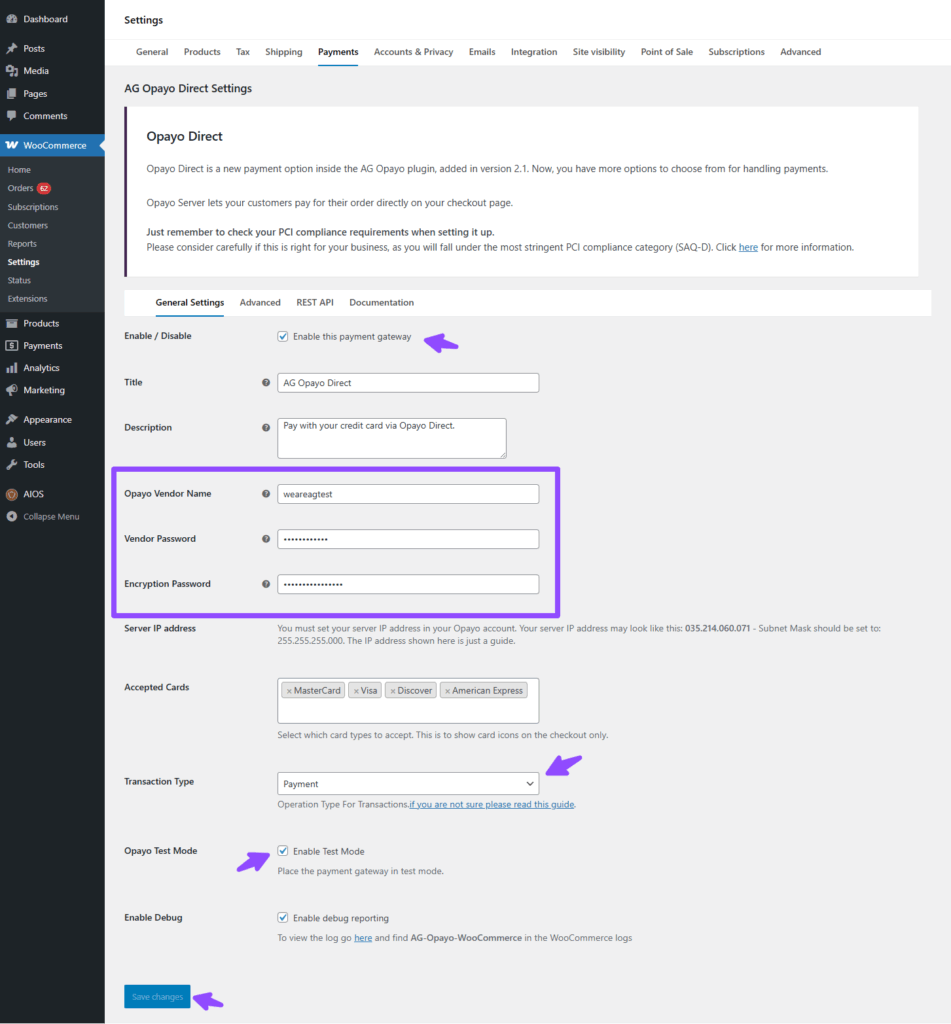This screenshot has height=1024, width=951.
Task: Open the Integration settings tab
Action: [534, 52]
